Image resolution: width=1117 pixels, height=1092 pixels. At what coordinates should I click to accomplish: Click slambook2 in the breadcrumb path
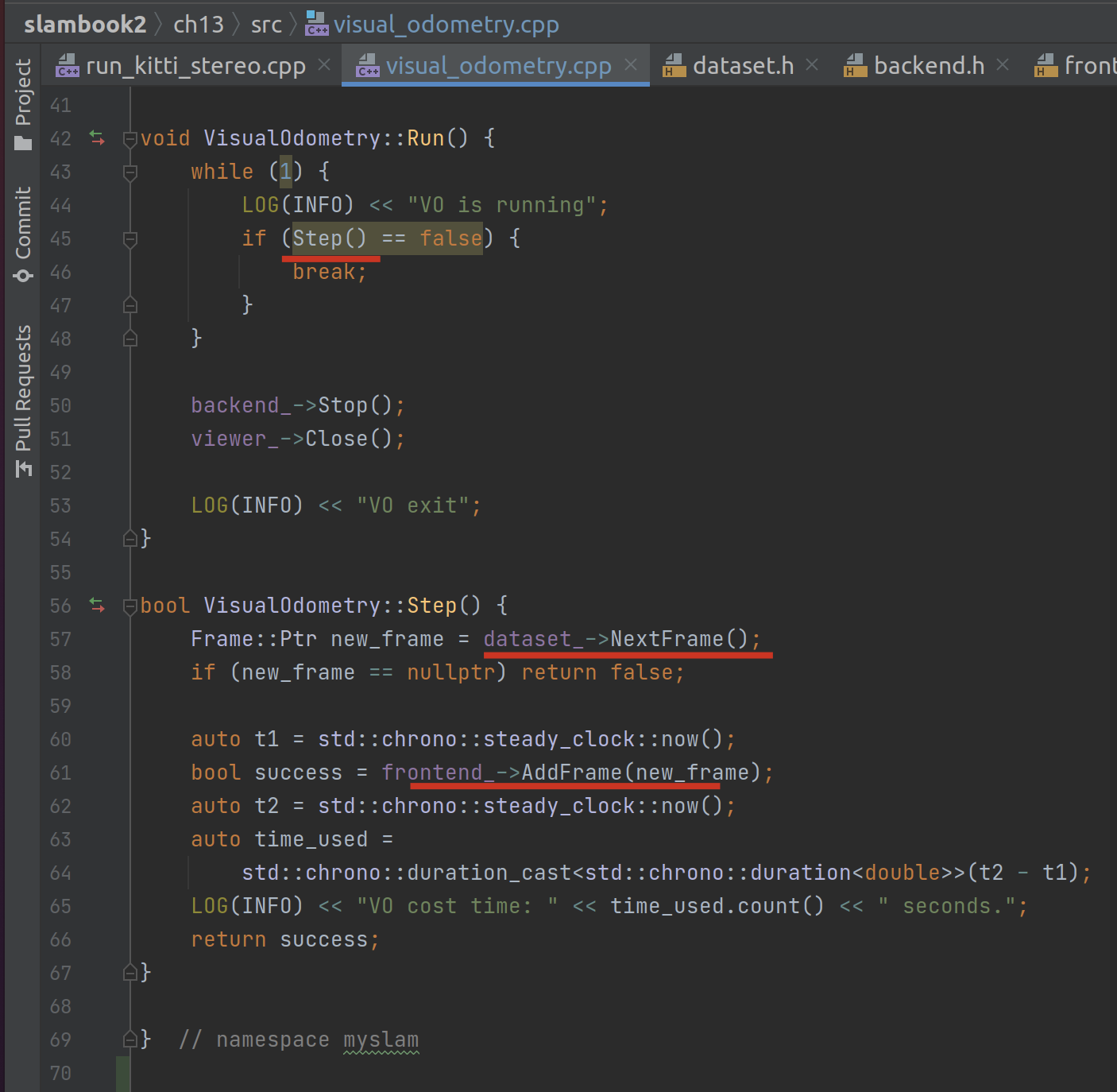[x=85, y=25]
